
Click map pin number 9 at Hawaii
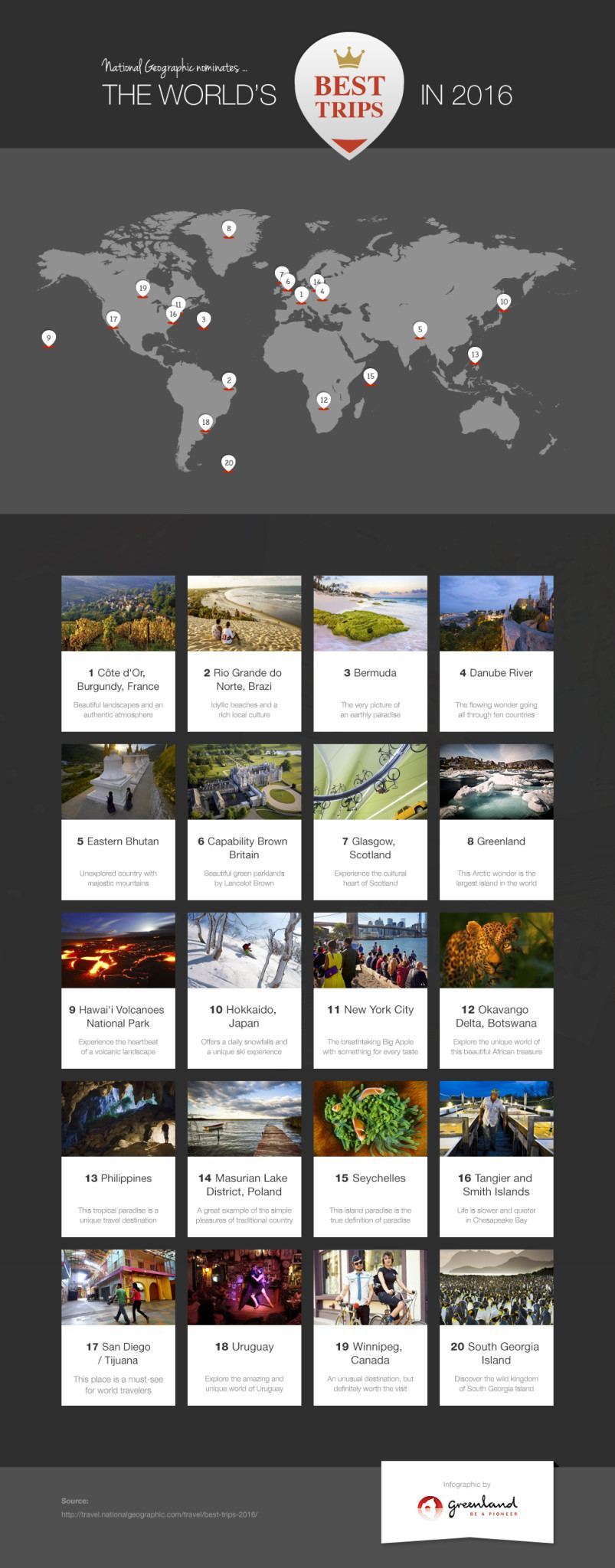[49, 338]
